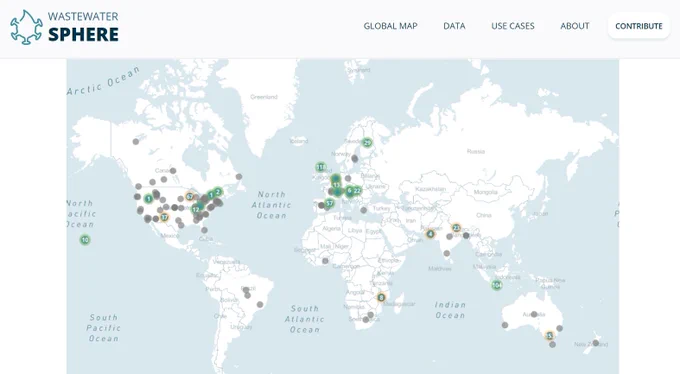Select the gray dot near Turkey label
Viewport: 680px width, 374px height.
click(x=363, y=210)
